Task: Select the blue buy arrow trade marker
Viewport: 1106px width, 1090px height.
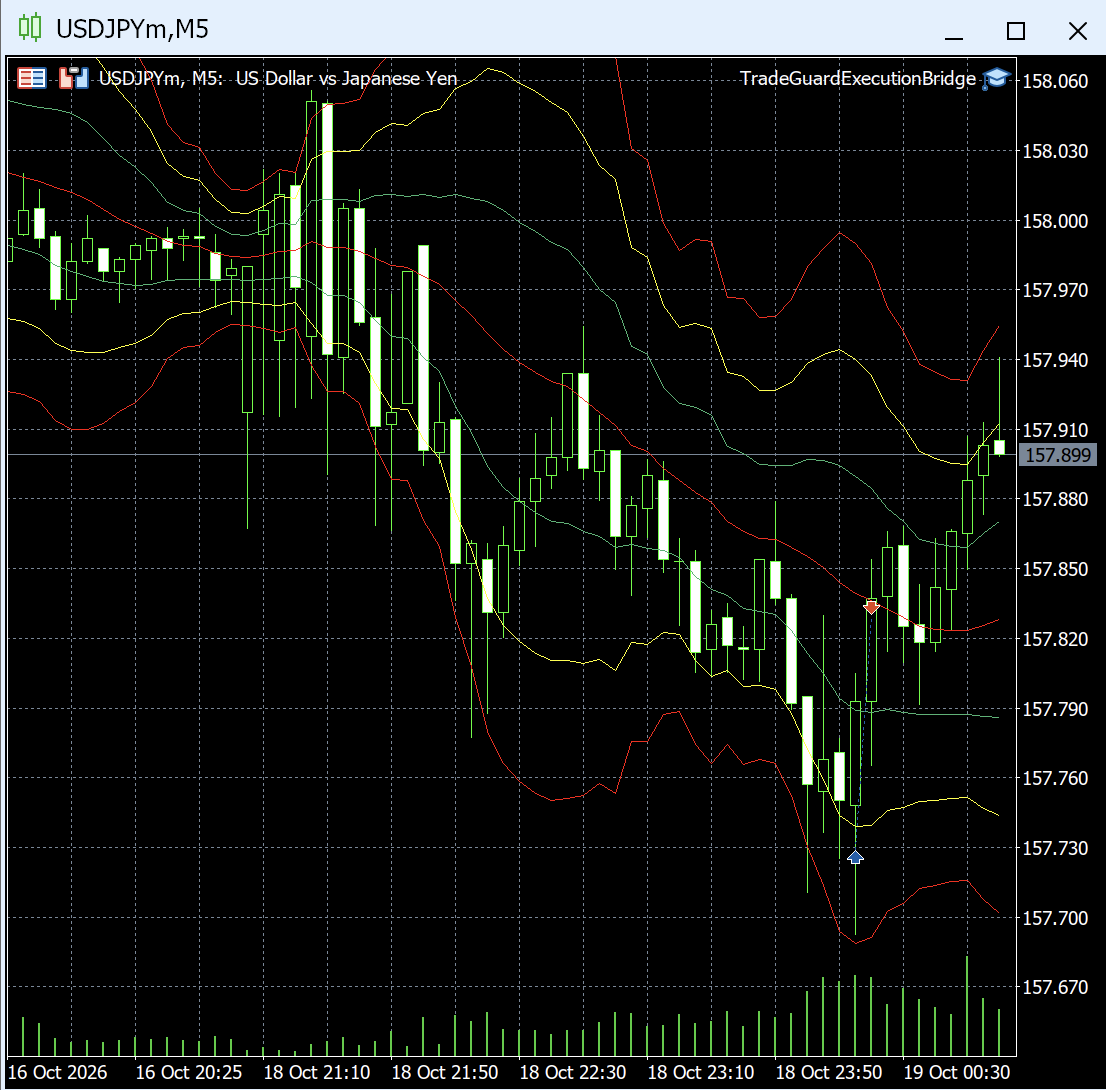Action: click(x=855, y=857)
